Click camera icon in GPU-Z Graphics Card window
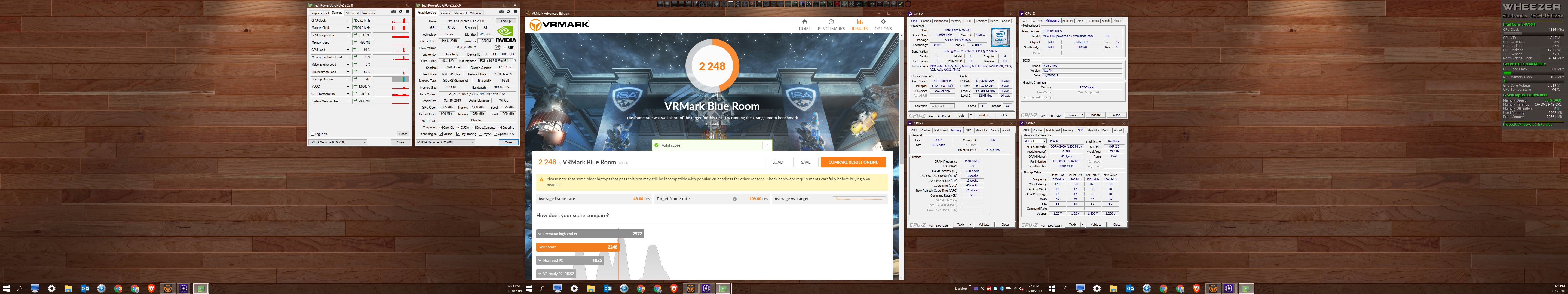Viewport: 1568px width, 294px height. (501, 11)
